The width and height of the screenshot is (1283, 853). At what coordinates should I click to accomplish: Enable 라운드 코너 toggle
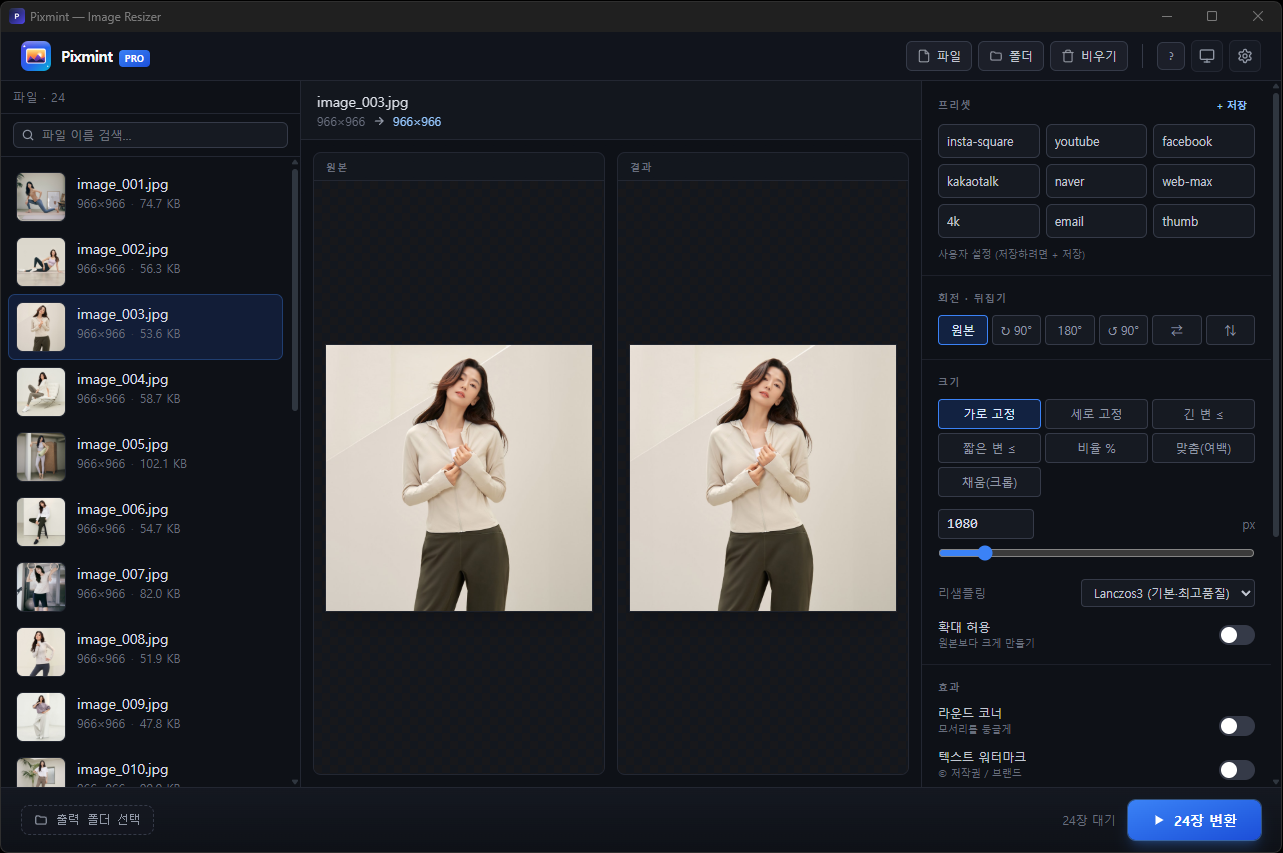click(x=1237, y=726)
